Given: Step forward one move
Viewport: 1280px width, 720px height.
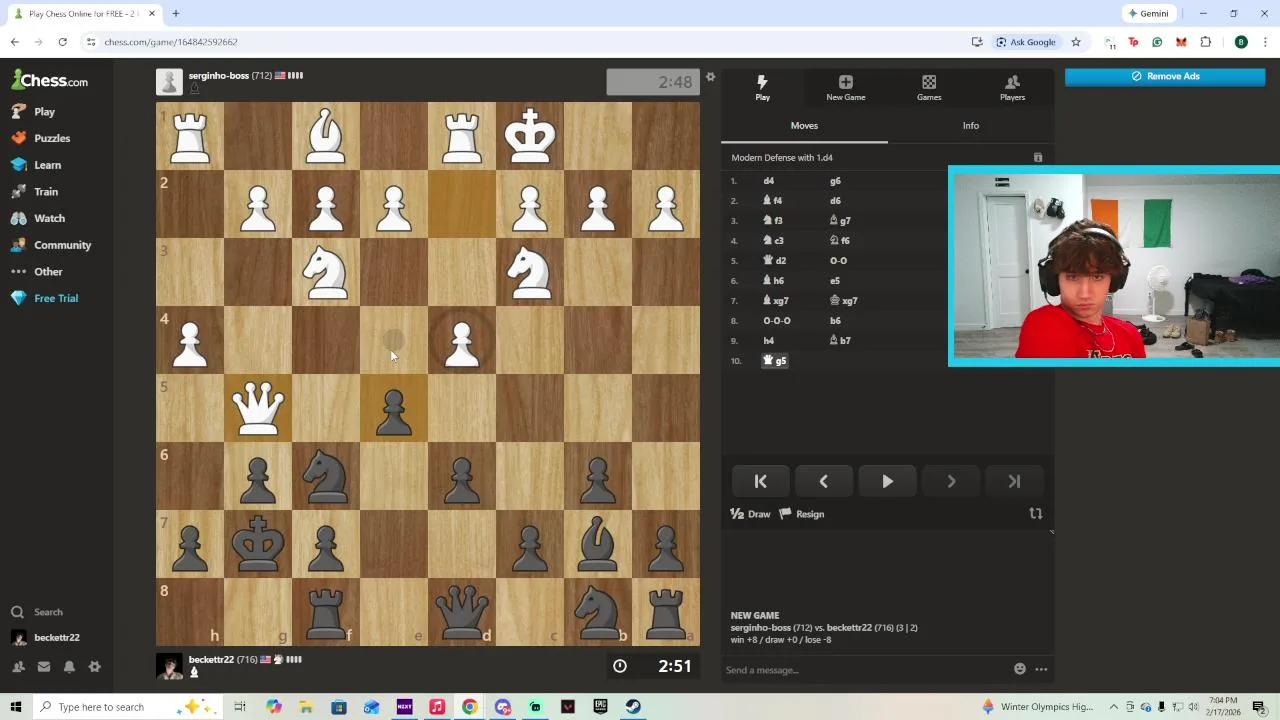Looking at the screenshot, I should pyautogui.click(x=951, y=482).
